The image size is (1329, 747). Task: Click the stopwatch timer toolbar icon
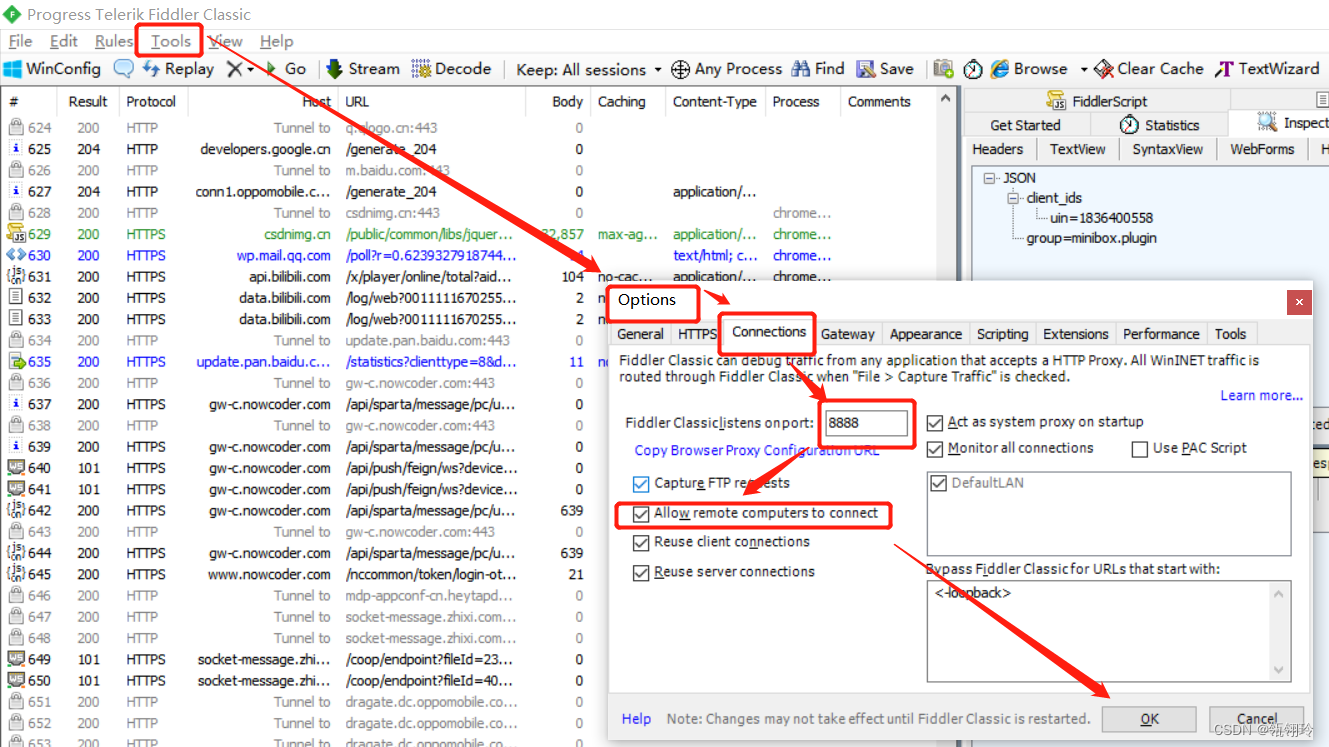coord(973,69)
